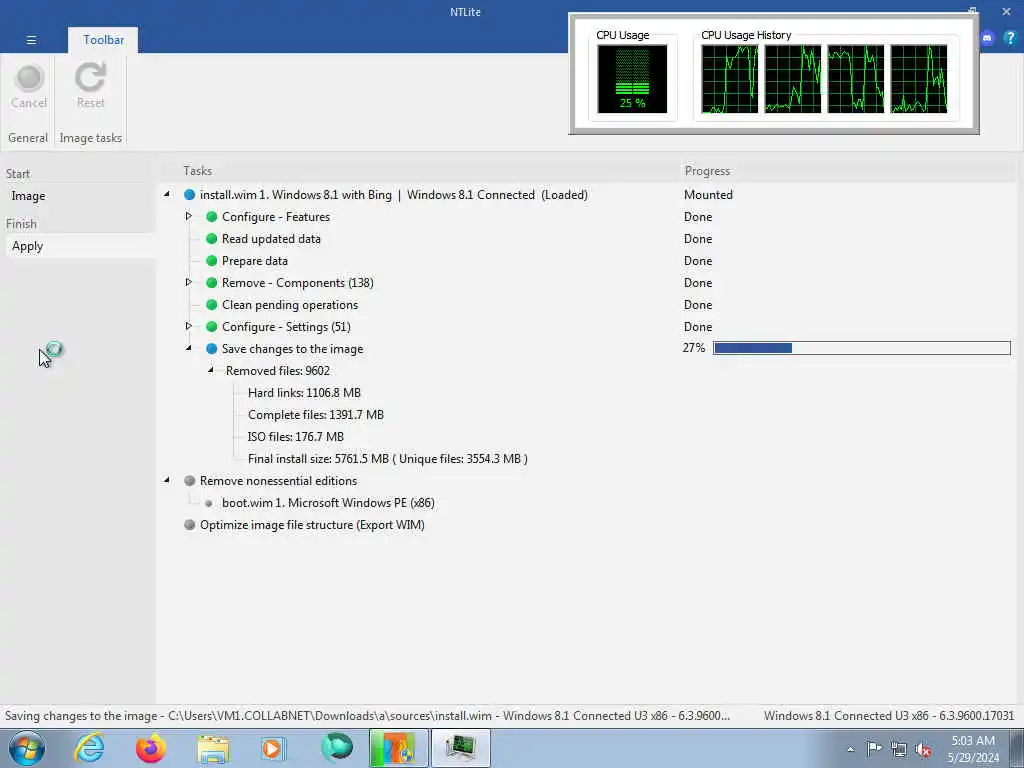Expand Configure - Settings (51) task
This screenshot has height=768, width=1024.
pyautogui.click(x=189, y=326)
